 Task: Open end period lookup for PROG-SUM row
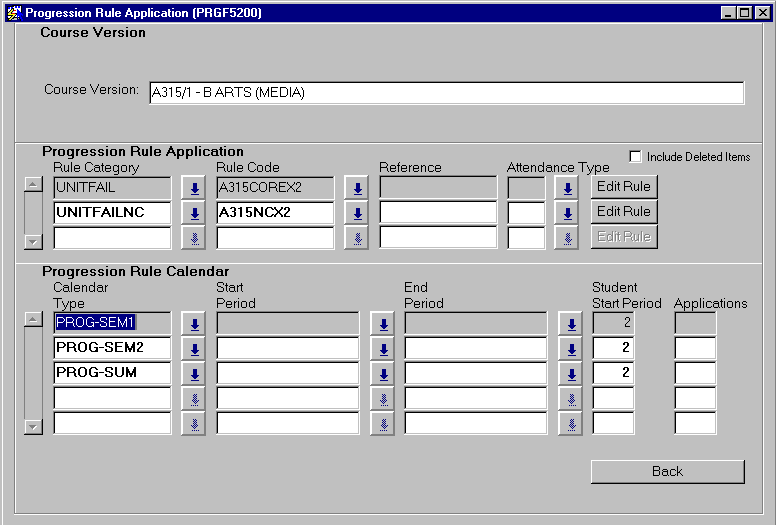[x=570, y=374]
